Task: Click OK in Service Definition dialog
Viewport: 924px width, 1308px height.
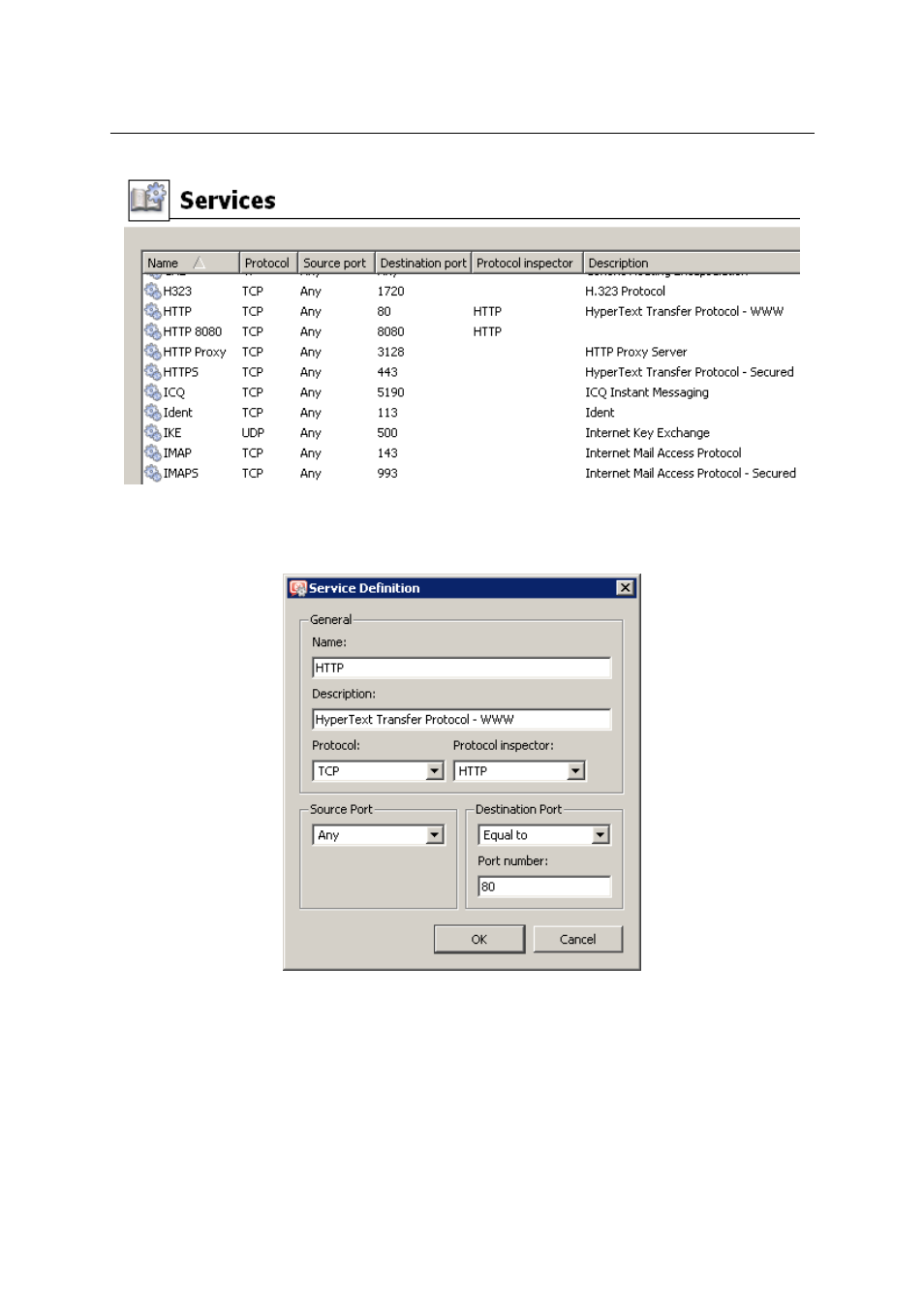Action: pyautogui.click(x=479, y=939)
